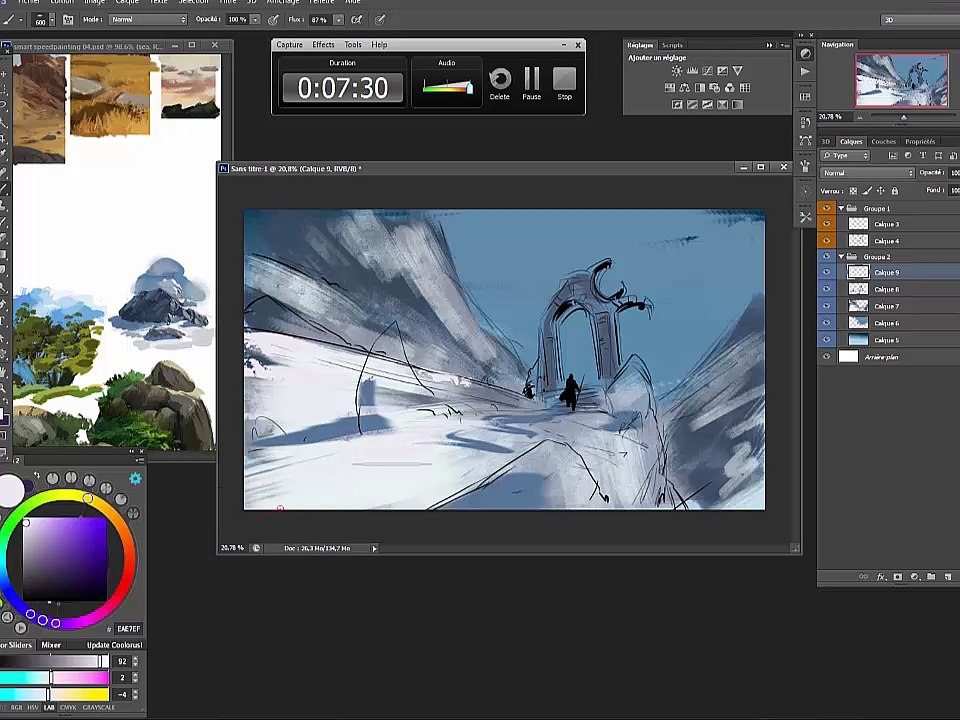Add a Hue/Saturation adjustment in Réglages
Viewport: 960px width, 720px height.
tap(670, 88)
